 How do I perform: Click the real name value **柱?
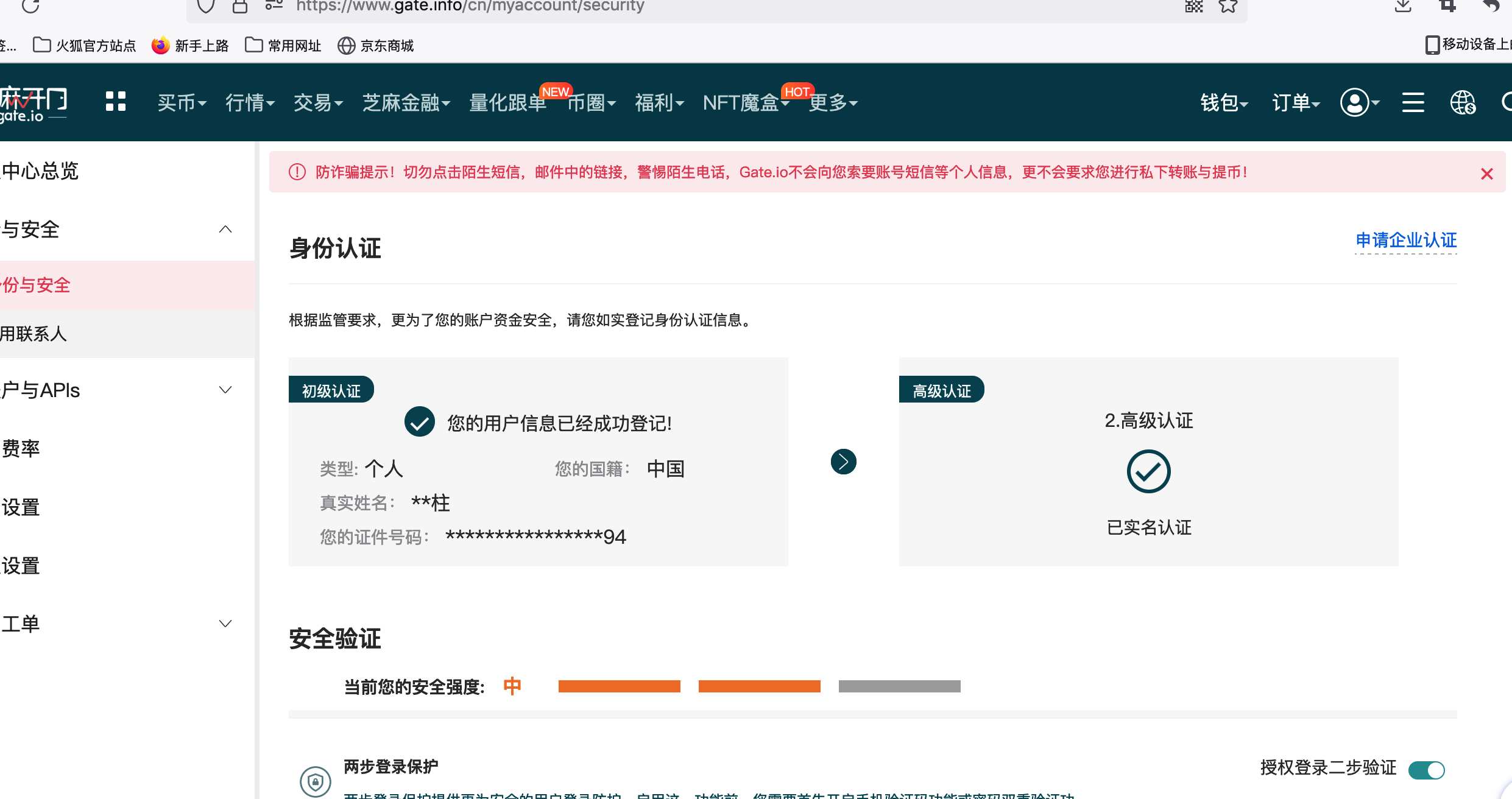(431, 503)
